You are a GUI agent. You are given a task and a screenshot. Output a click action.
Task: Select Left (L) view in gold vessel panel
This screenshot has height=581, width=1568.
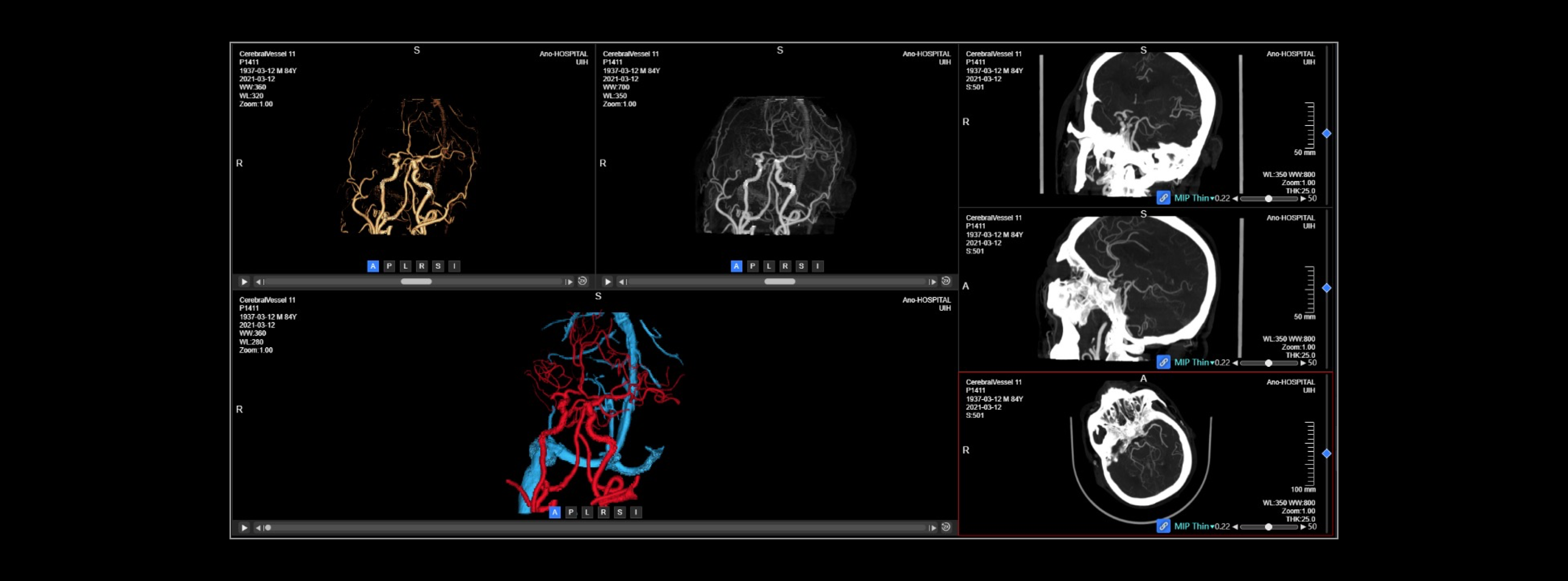[x=405, y=266]
